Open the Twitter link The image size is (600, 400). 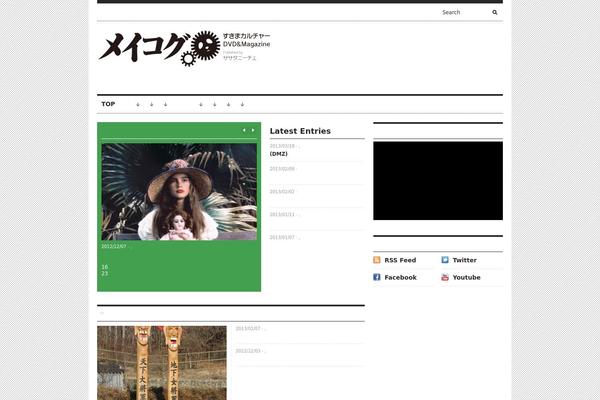465,260
